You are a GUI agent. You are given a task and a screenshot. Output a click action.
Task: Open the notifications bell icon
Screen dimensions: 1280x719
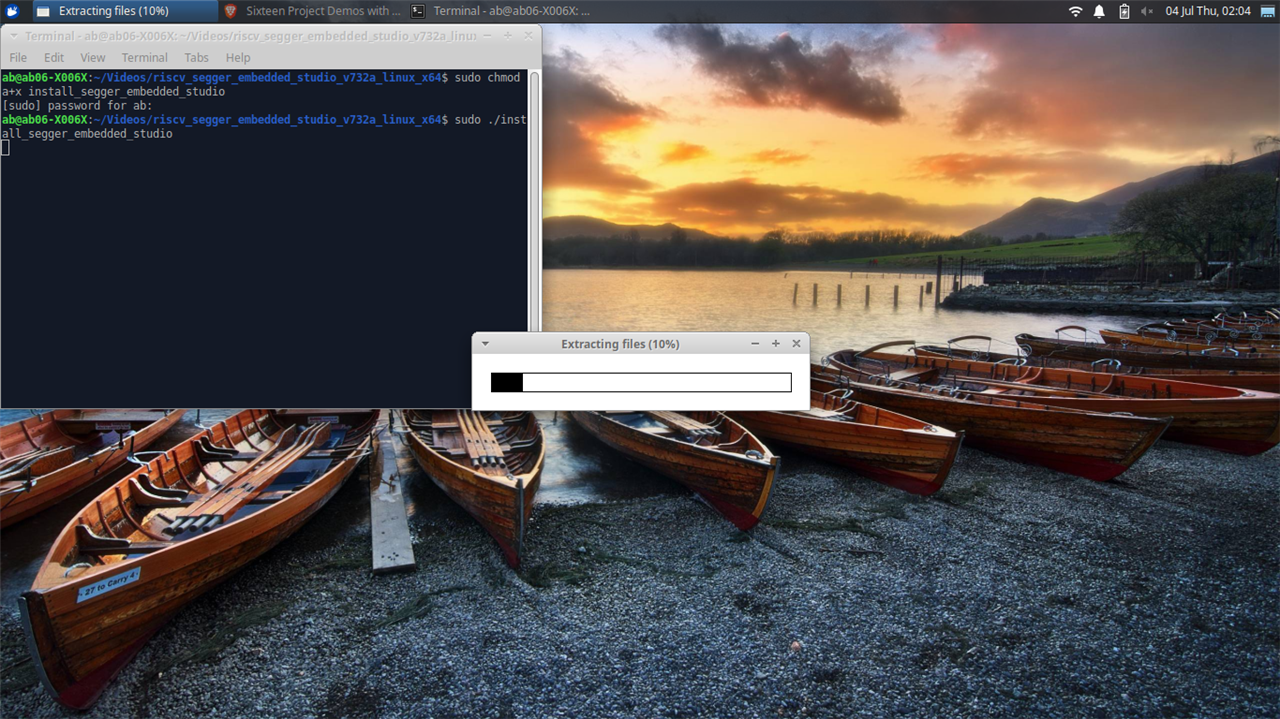[x=1099, y=11]
